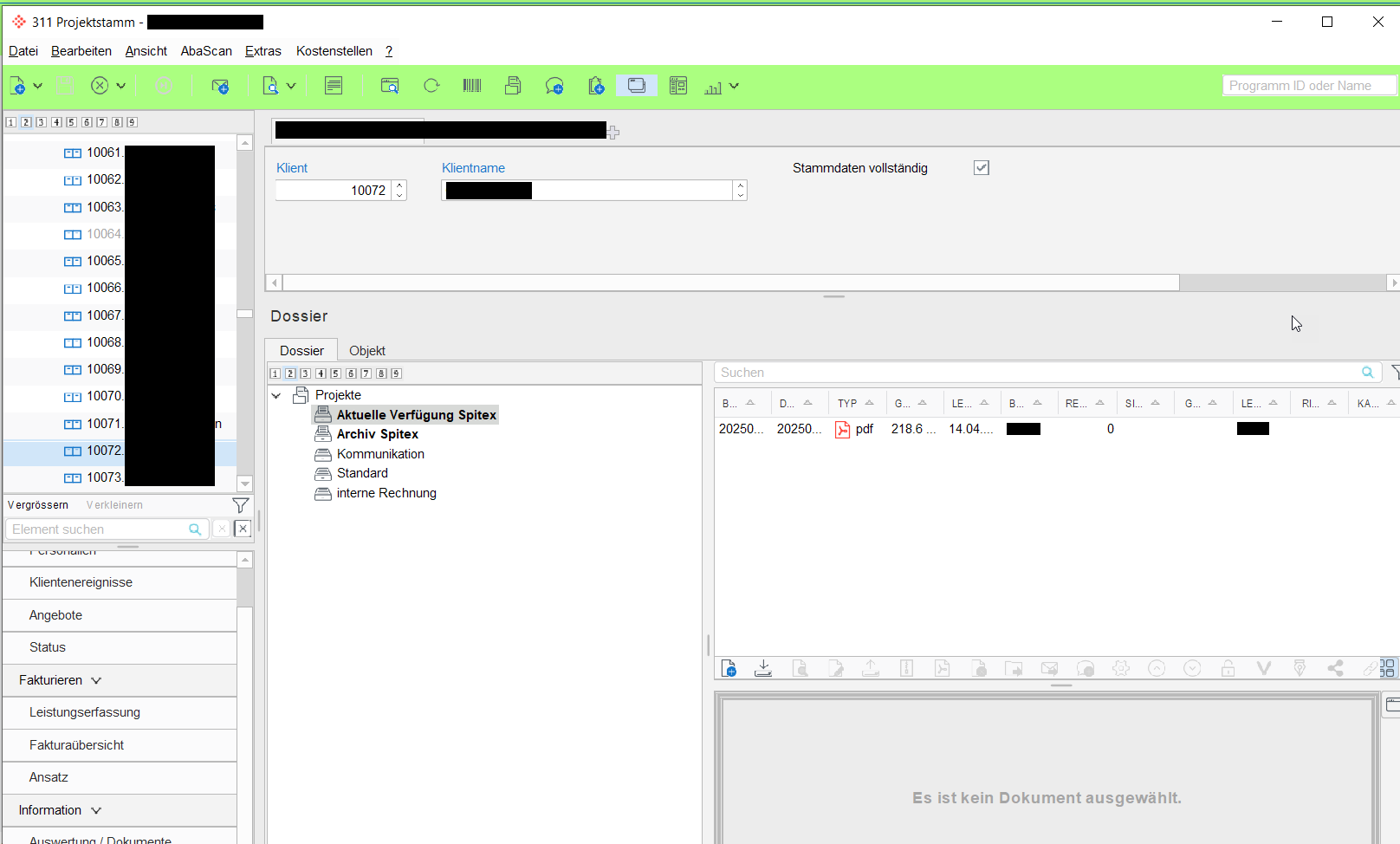Add a new document in dossier toolbar
The width and height of the screenshot is (1400, 844).
coord(729,668)
